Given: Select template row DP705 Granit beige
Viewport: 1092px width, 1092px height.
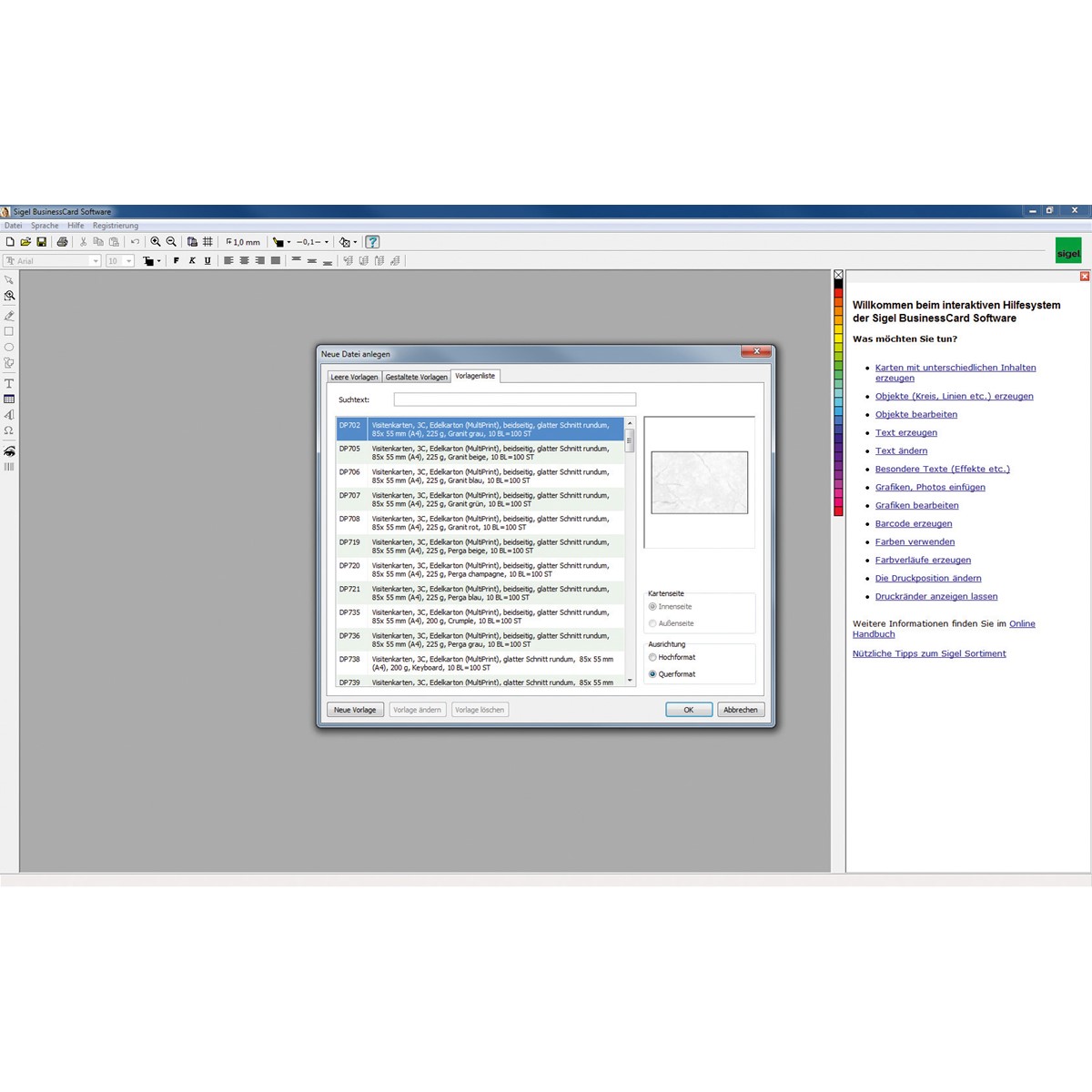Looking at the screenshot, I should pyautogui.click(x=480, y=453).
